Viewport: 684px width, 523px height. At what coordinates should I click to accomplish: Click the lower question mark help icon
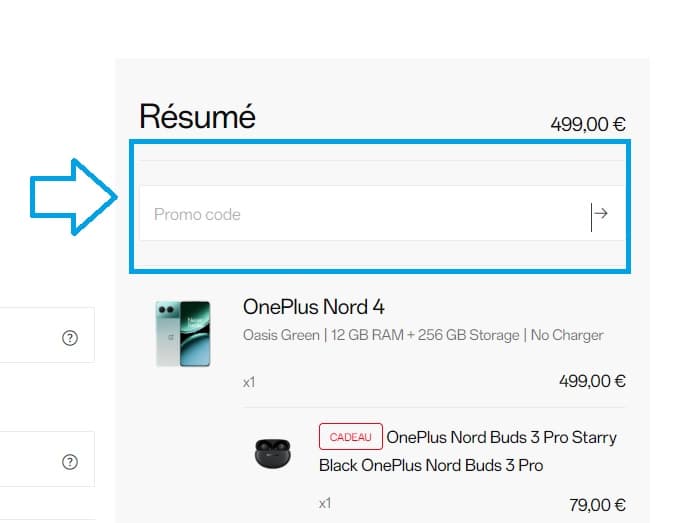[x=70, y=462]
